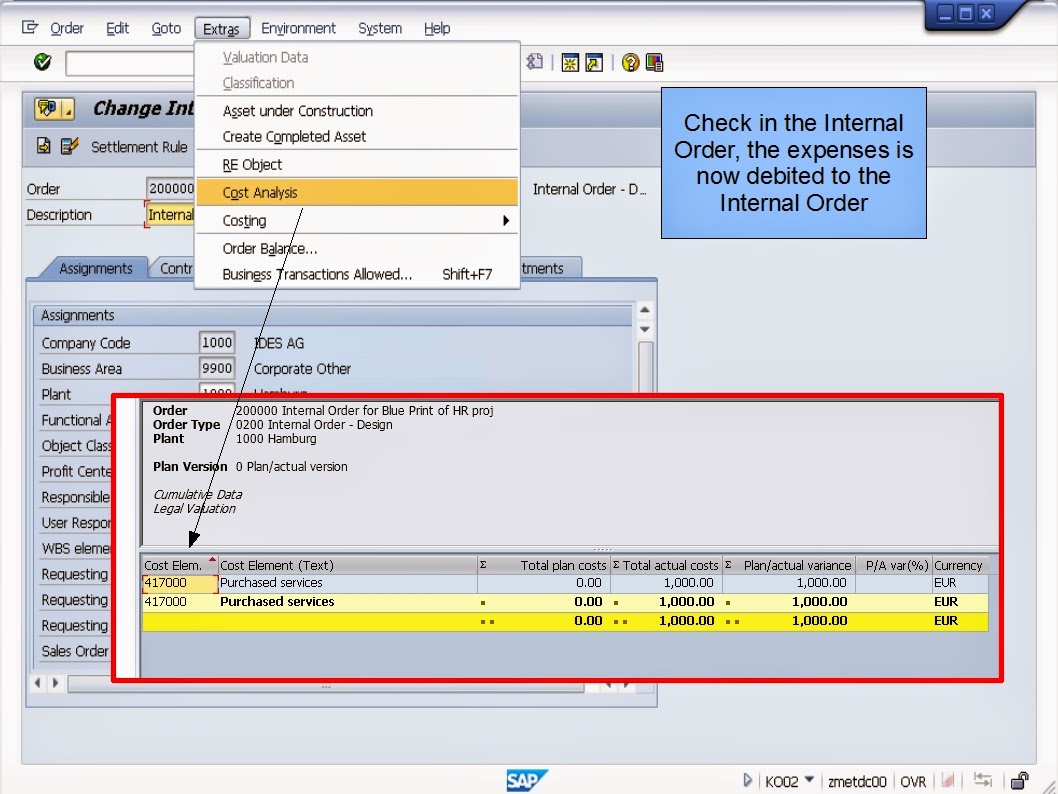1058x794 pixels.
Task: Click the Other Order icon left of Settlement Rule
Action: pyautogui.click(x=44, y=146)
